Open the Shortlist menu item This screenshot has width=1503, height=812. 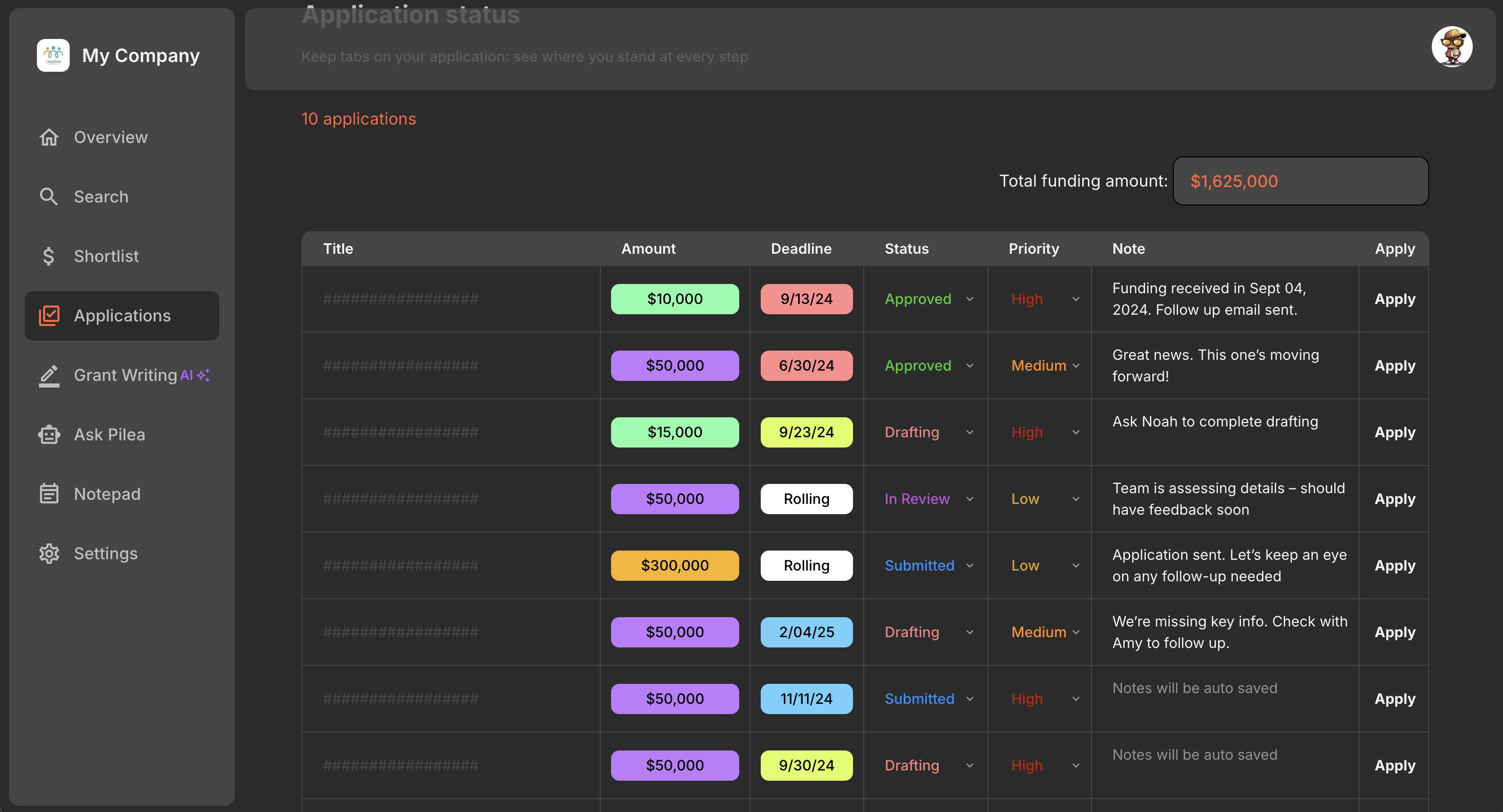[106, 256]
